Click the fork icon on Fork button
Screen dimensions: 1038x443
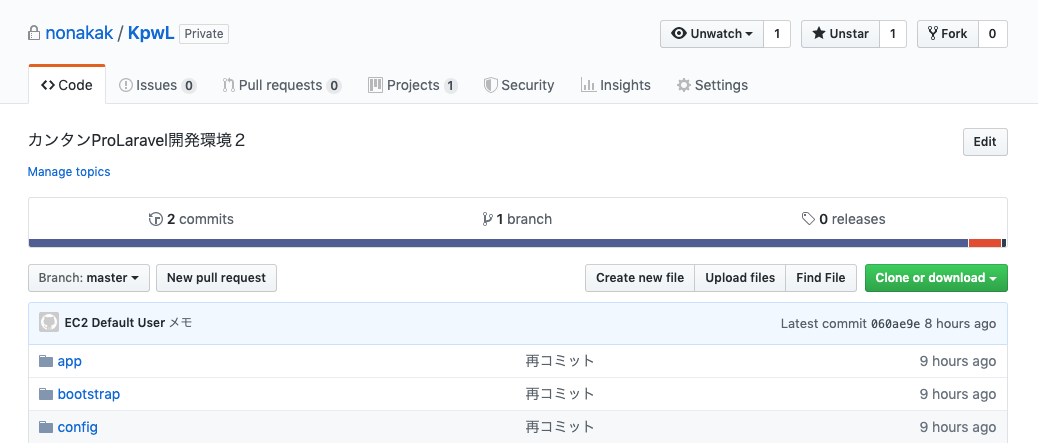(x=933, y=33)
